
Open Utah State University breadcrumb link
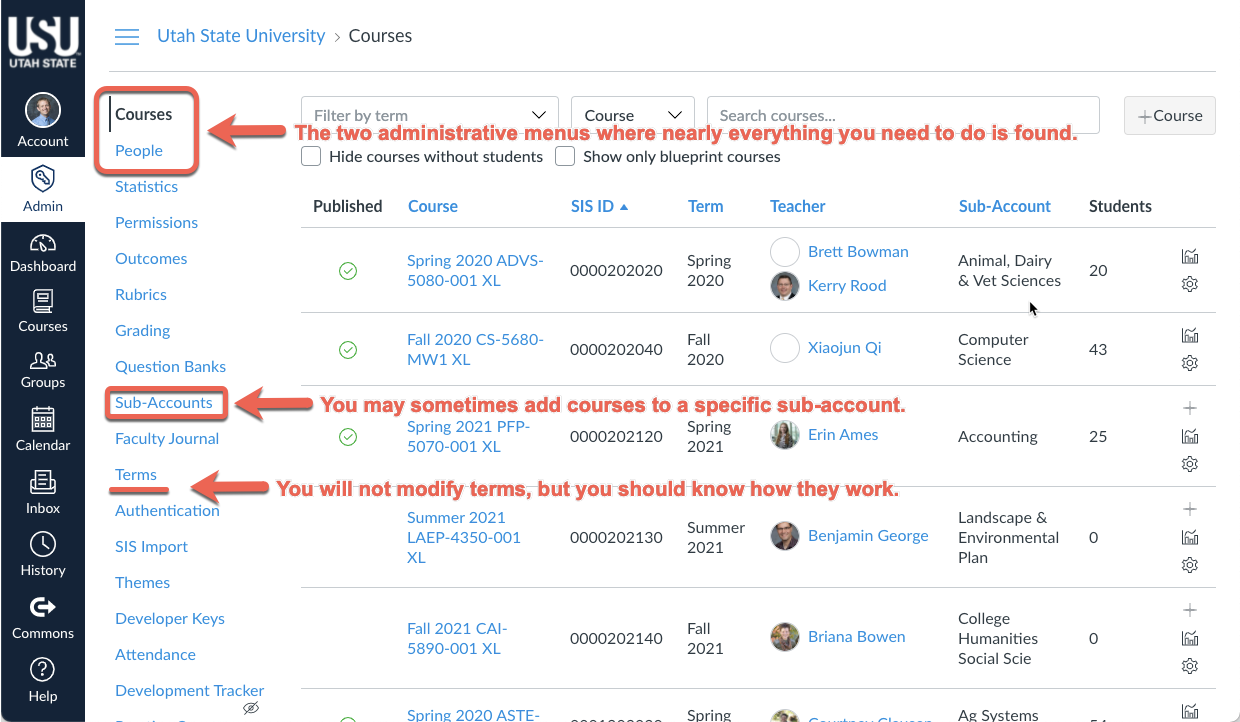tap(241, 36)
